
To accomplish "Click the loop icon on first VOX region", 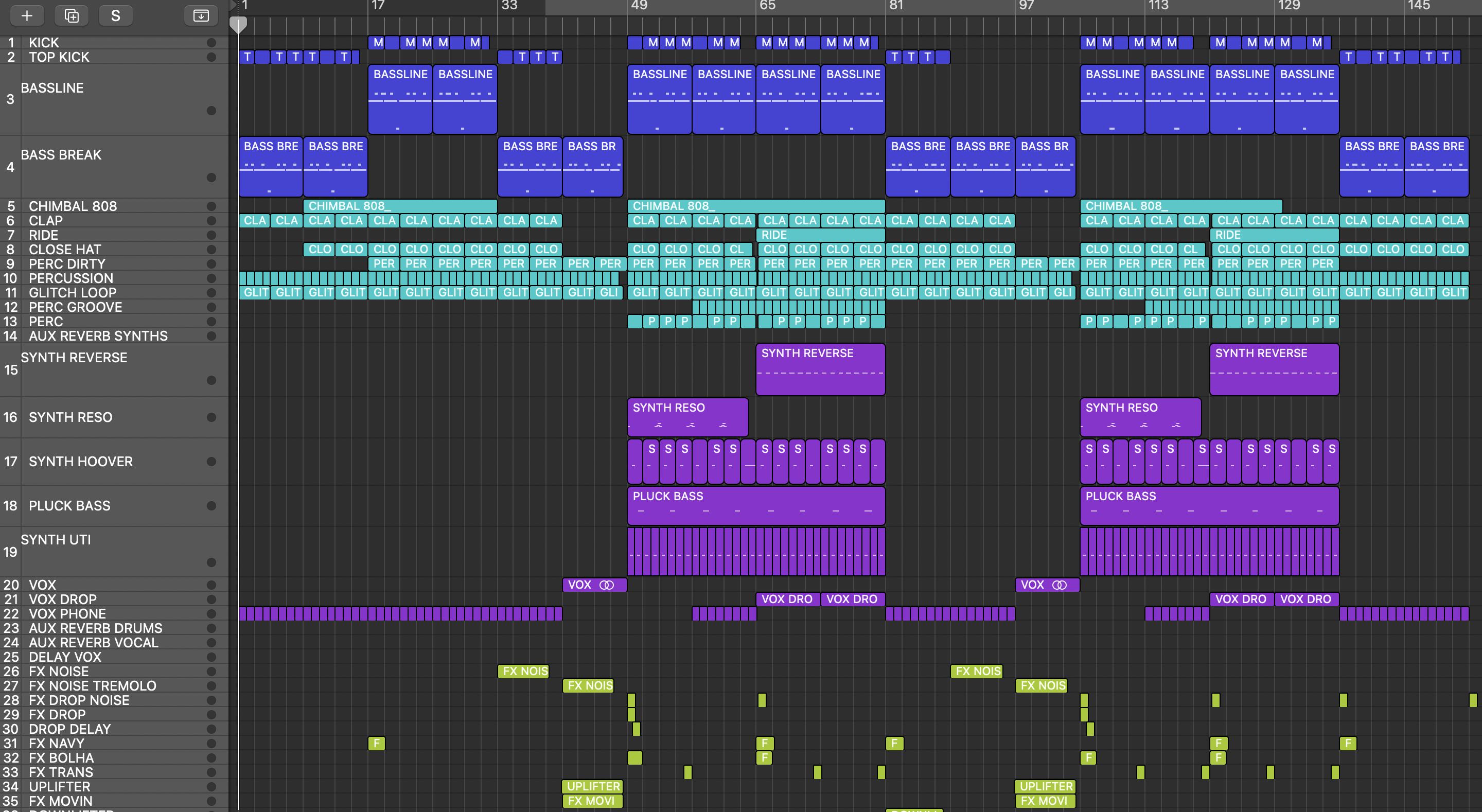I will [606, 585].
